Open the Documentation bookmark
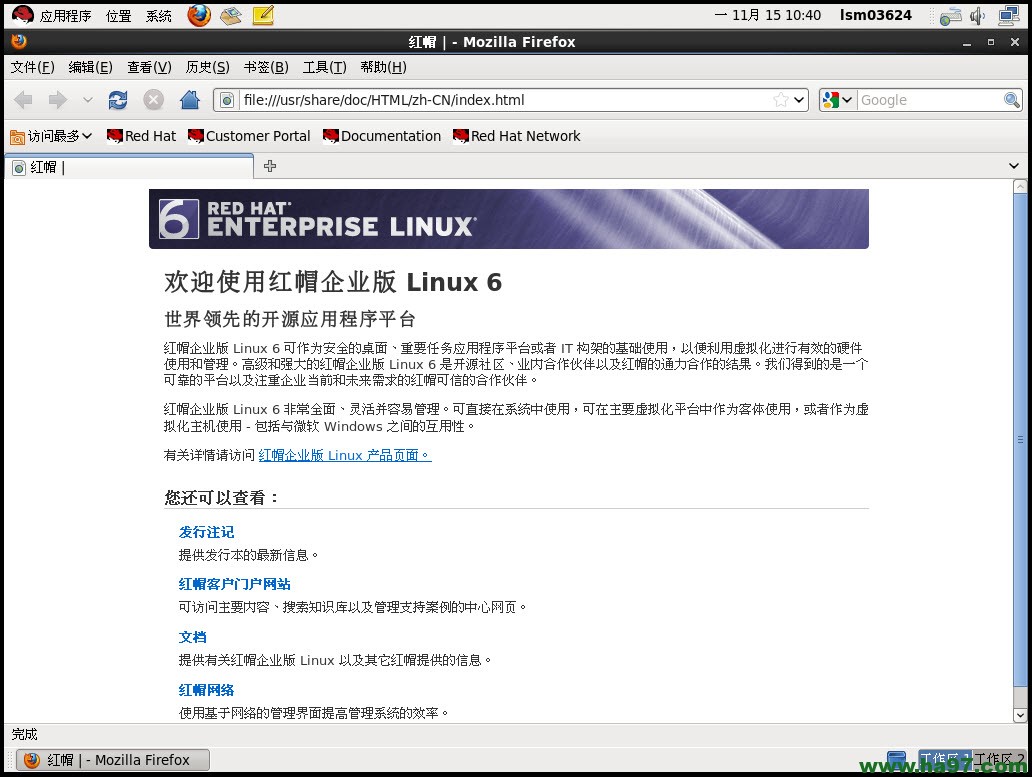1032x777 pixels. [382, 136]
